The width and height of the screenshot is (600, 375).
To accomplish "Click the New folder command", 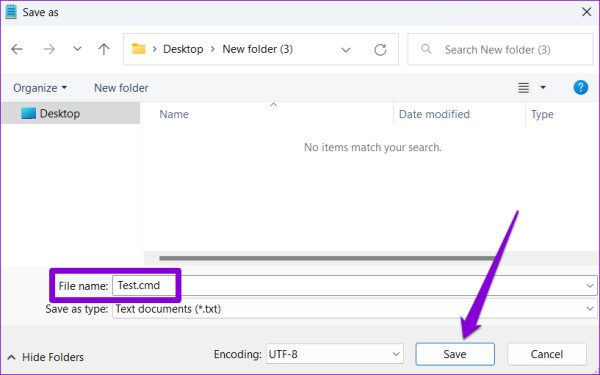I will tap(121, 88).
